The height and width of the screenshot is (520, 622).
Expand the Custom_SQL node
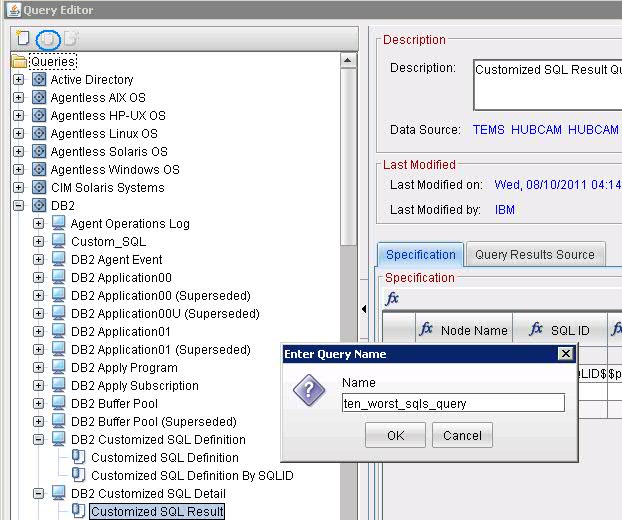(x=38, y=241)
